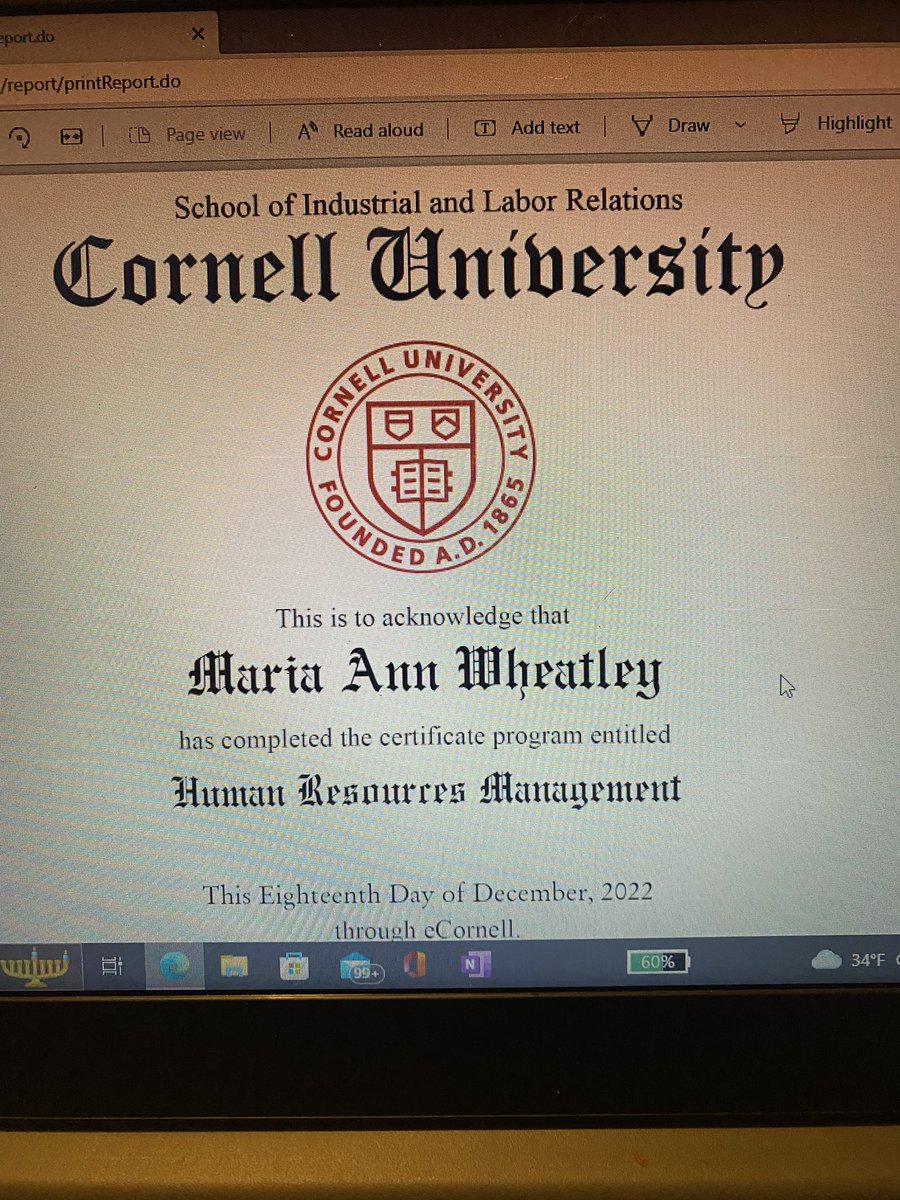Rotate the PDF page
The height and width of the screenshot is (1200, 900).
tap(21, 138)
